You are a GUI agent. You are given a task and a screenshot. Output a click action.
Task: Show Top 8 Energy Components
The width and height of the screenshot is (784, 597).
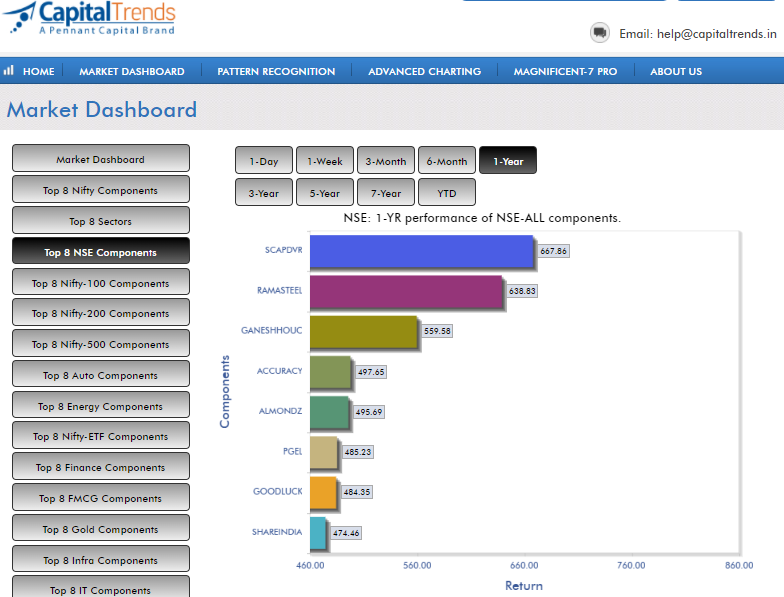point(100,405)
